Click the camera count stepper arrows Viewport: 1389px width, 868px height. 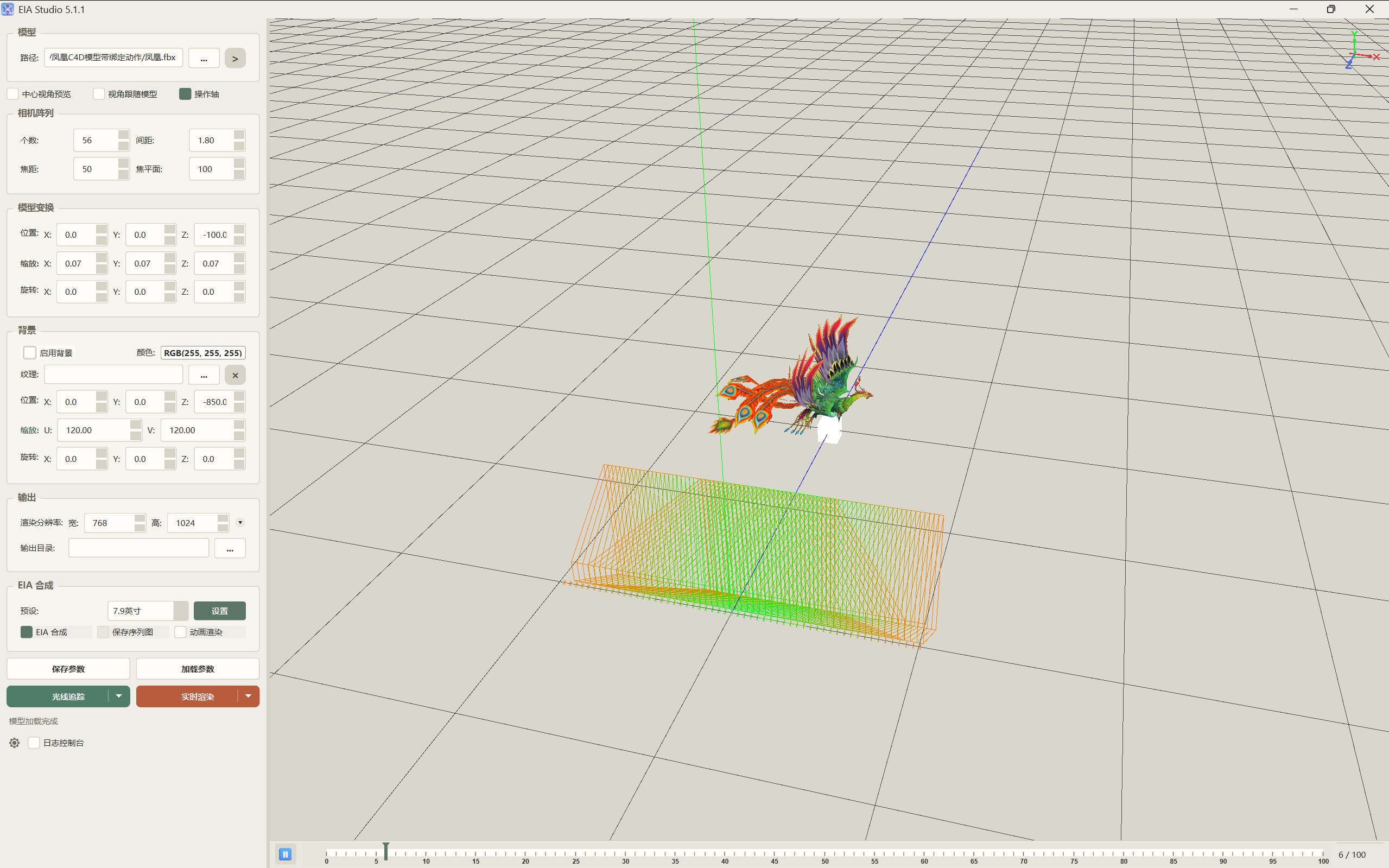click(x=123, y=140)
